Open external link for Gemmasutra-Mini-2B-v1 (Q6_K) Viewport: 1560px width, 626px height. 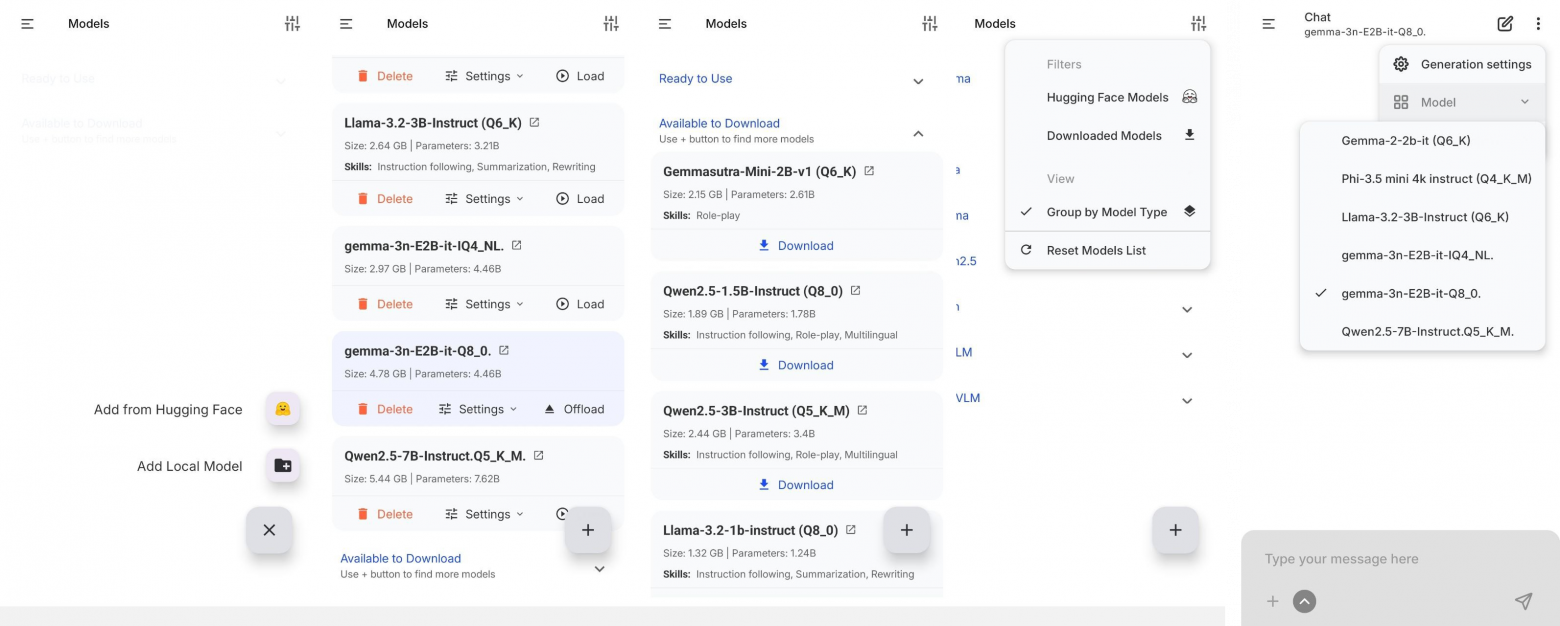[x=869, y=171]
